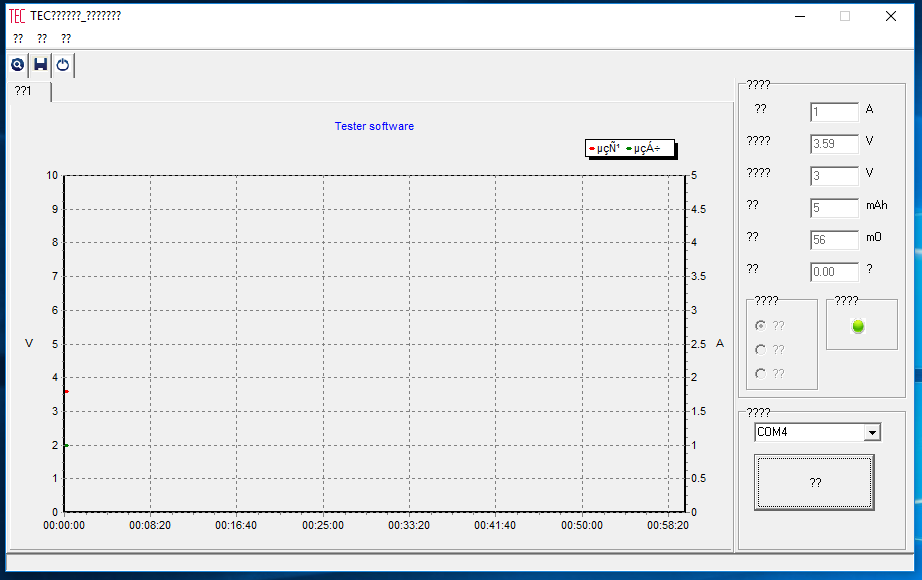Select the third radio button option

pyautogui.click(x=761, y=374)
